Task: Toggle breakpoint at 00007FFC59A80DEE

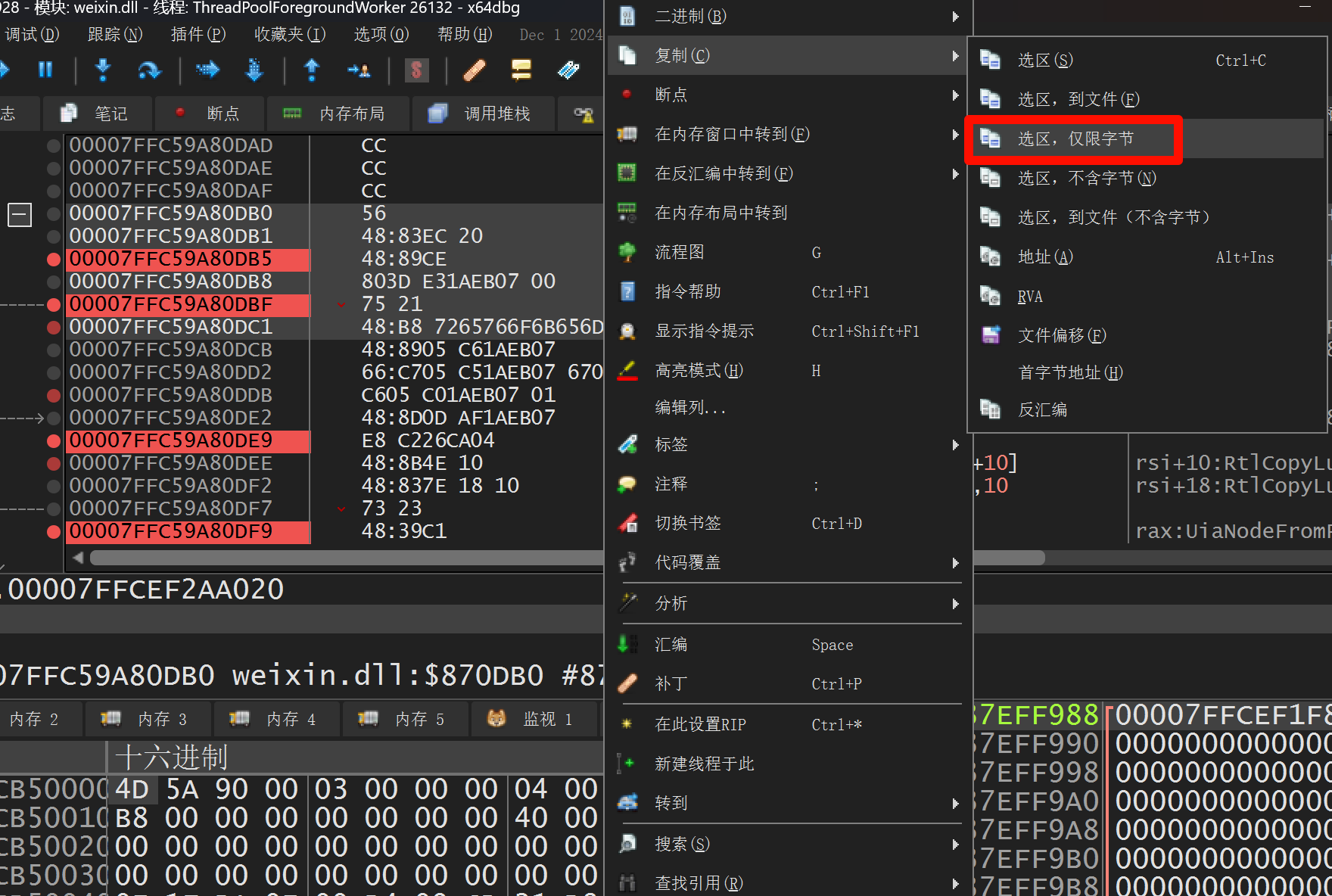Action: 53,463
